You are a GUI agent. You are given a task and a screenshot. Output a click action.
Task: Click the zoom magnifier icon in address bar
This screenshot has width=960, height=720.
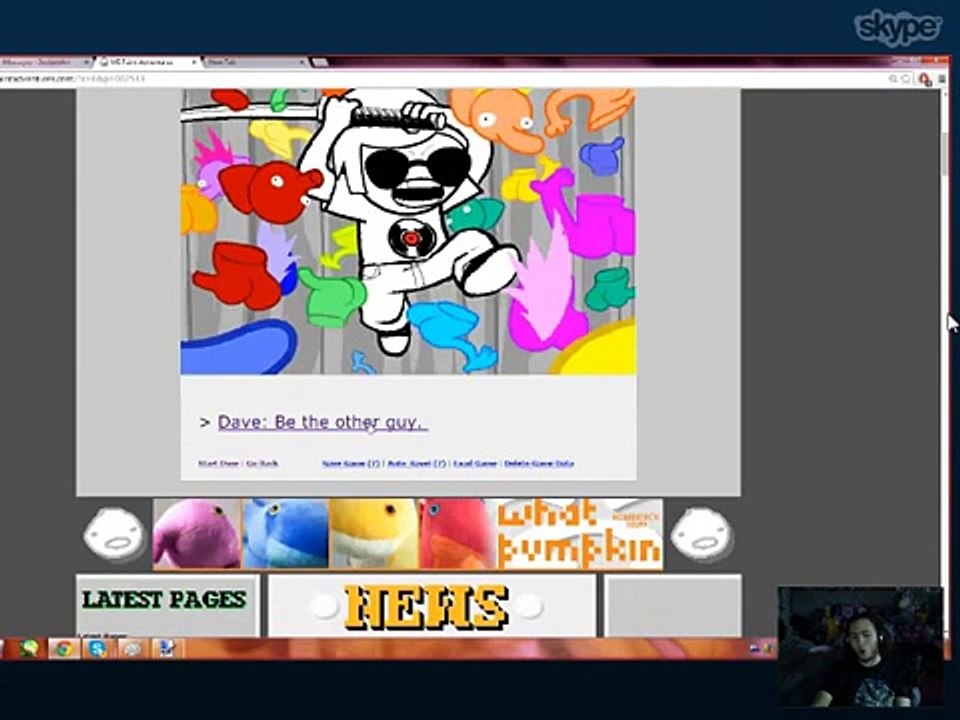893,78
